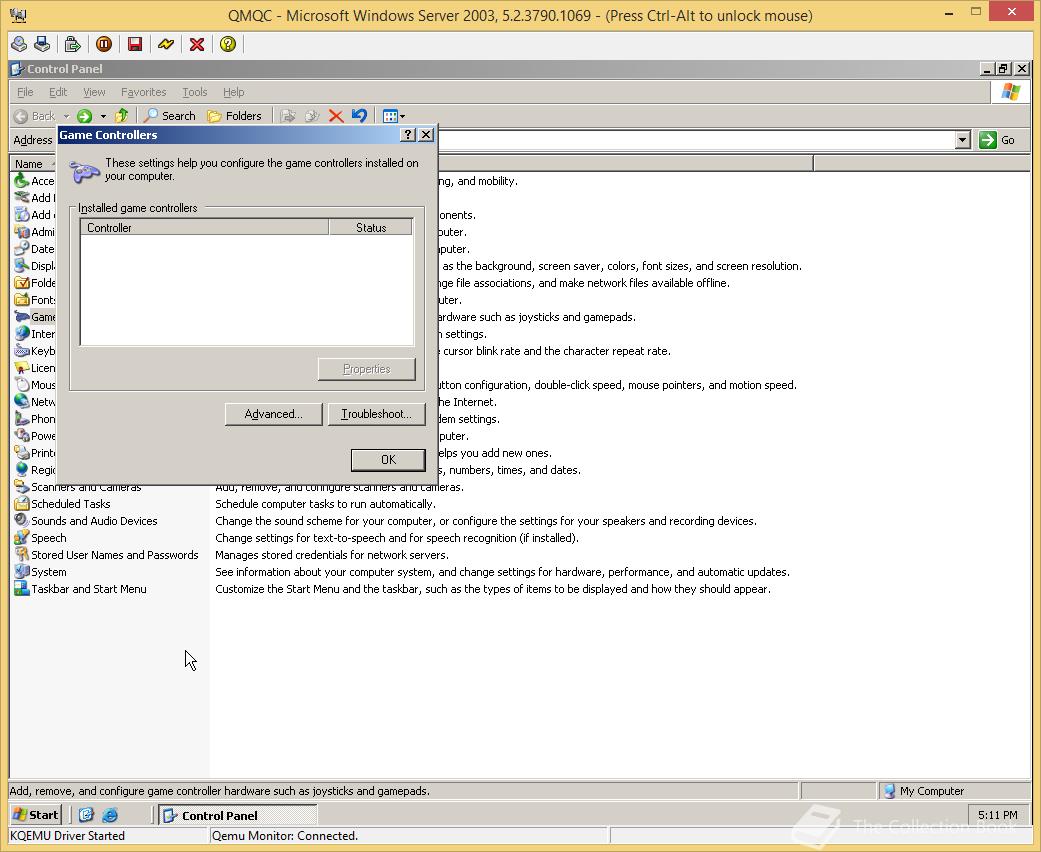The height and width of the screenshot is (852, 1041).
Task: Open the Forward button history dropdown arrow
Action: pos(103,116)
